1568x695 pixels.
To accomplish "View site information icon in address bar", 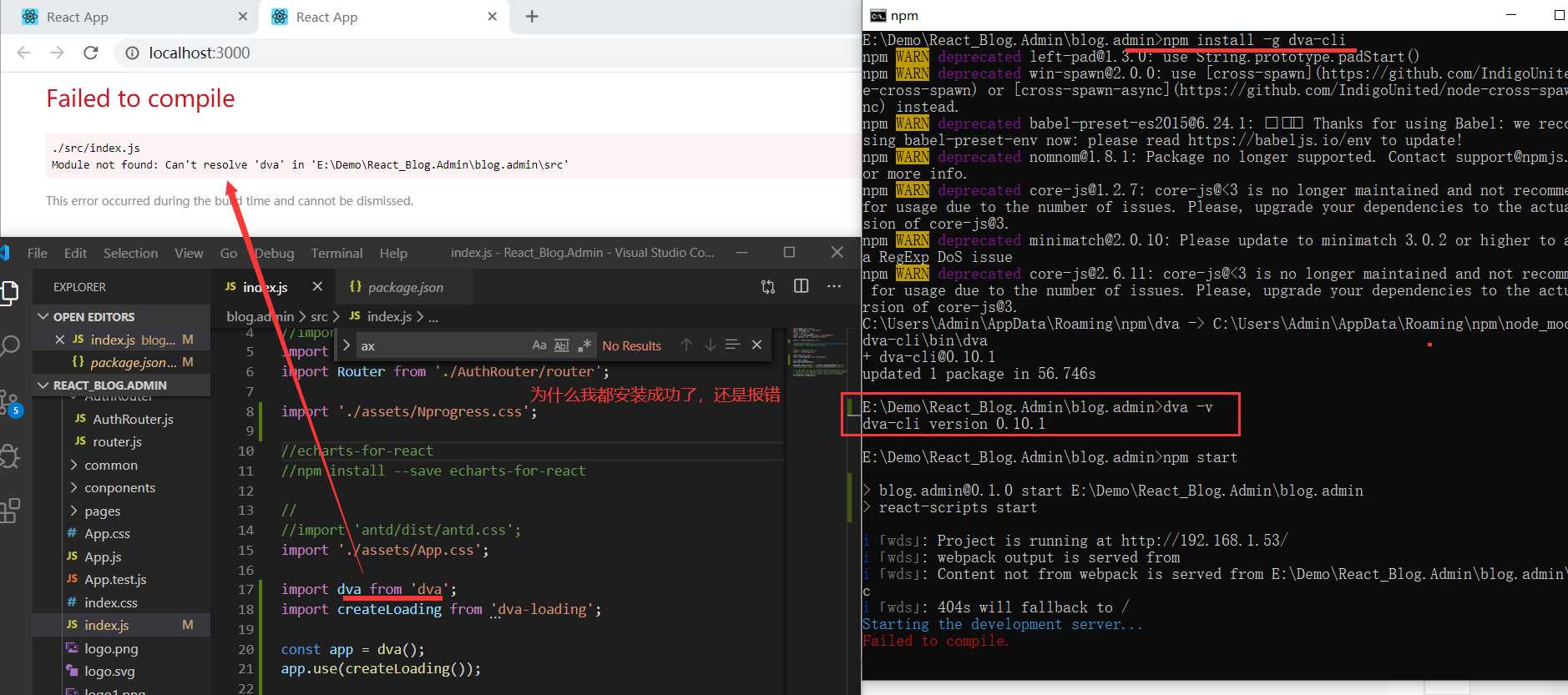I will click(x=132, y=53).
